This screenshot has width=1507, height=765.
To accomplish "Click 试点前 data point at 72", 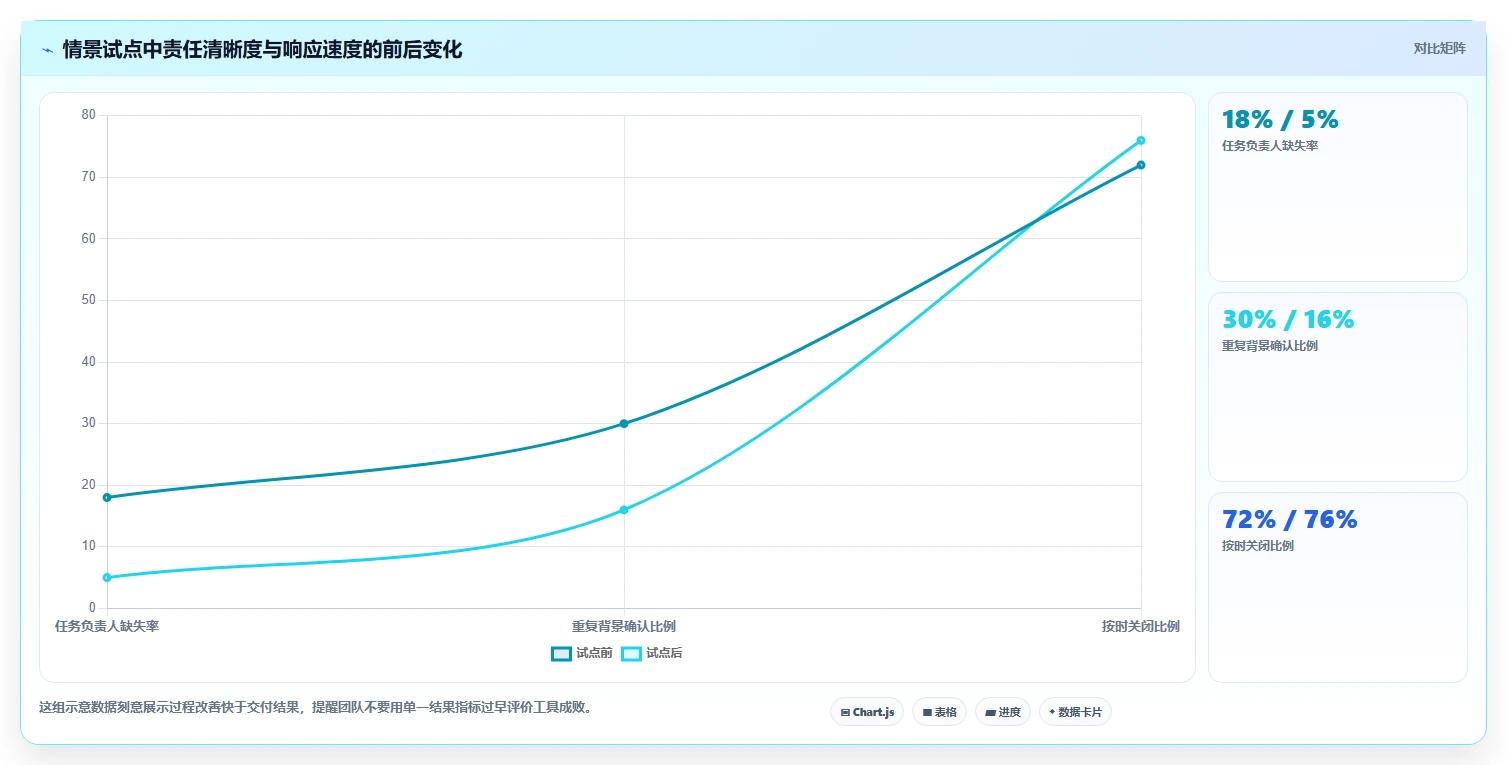I will coord(1140,165).
